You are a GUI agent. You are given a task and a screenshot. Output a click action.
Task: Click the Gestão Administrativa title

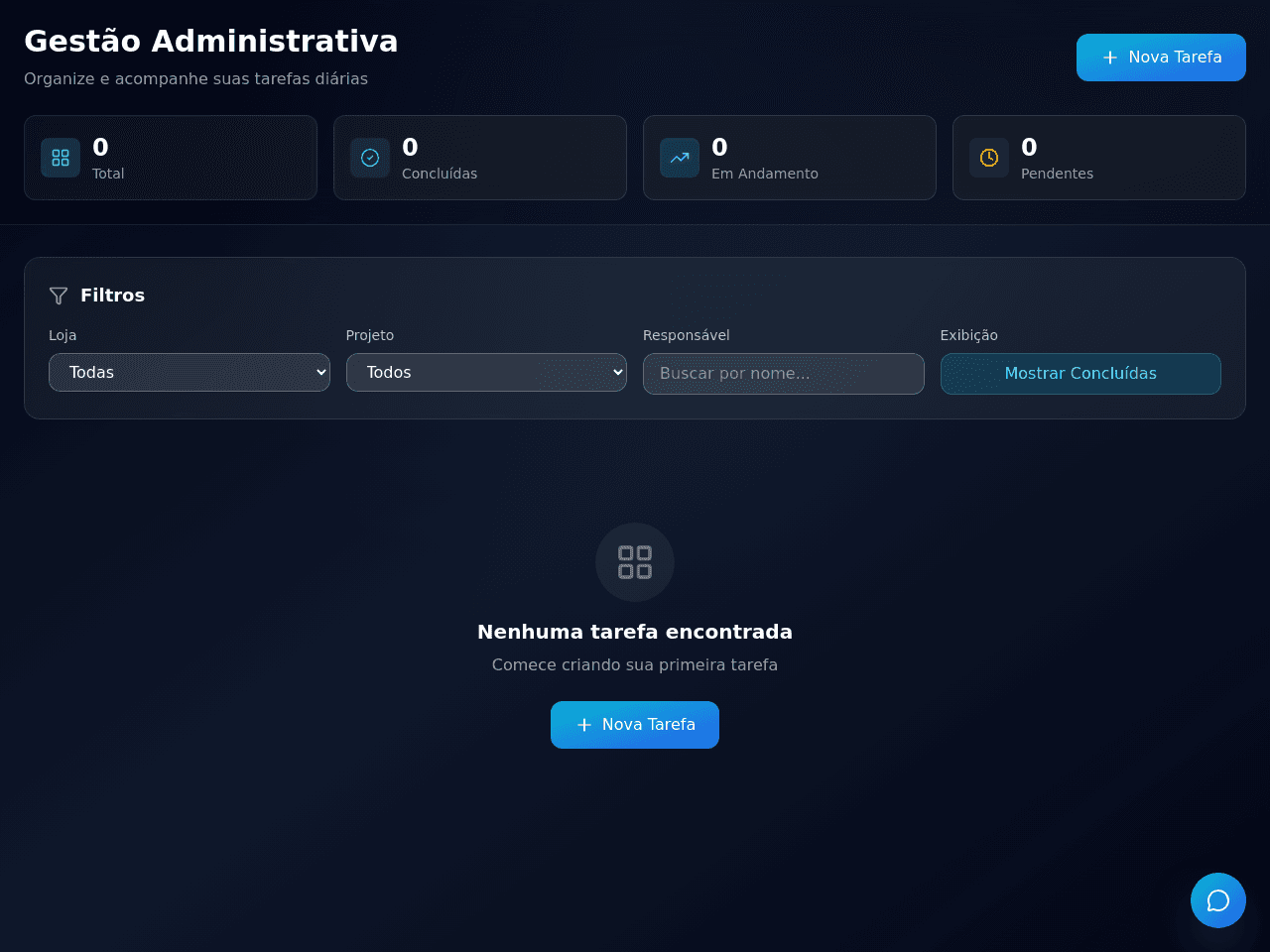(211, 41)
